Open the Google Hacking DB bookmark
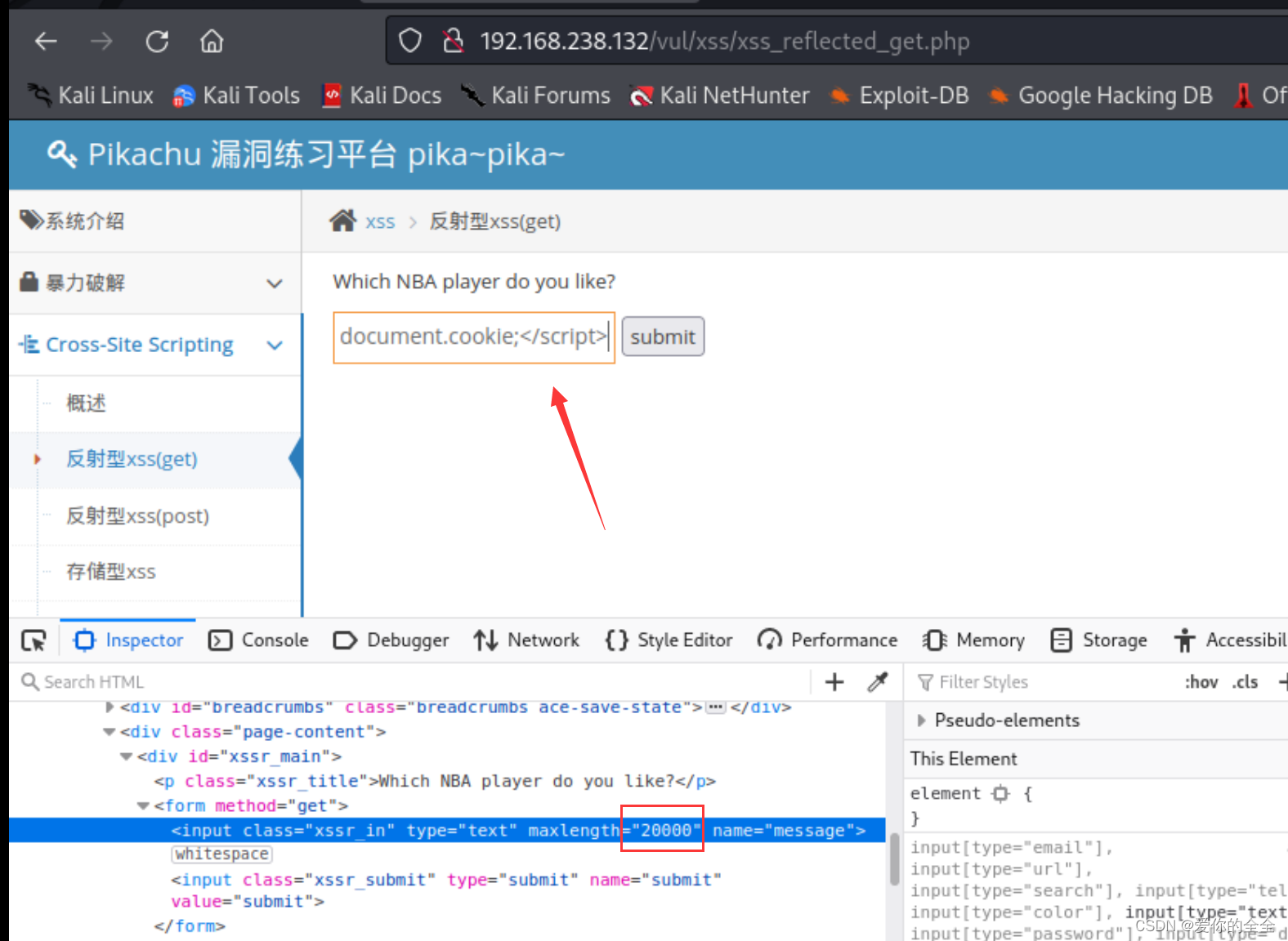1288x941 pixels. [x=1101, y=96]
